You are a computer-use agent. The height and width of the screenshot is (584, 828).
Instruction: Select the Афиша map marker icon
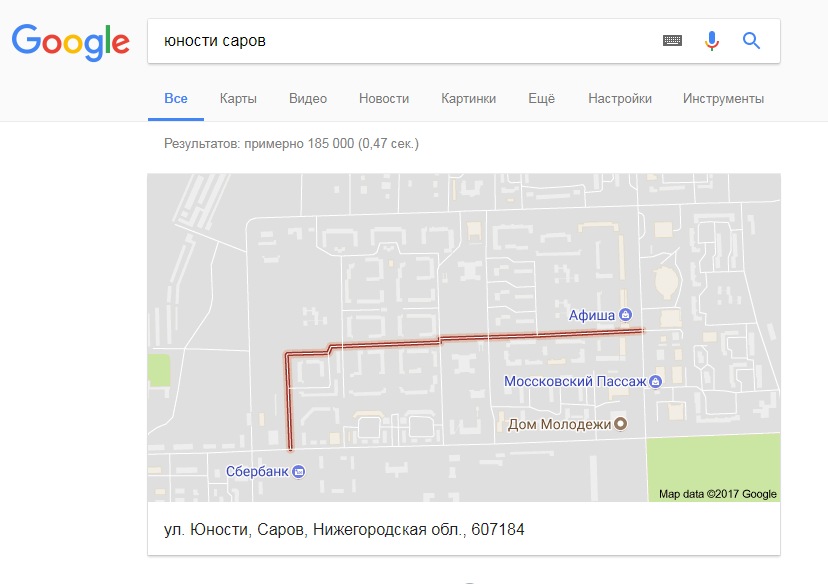626,315
